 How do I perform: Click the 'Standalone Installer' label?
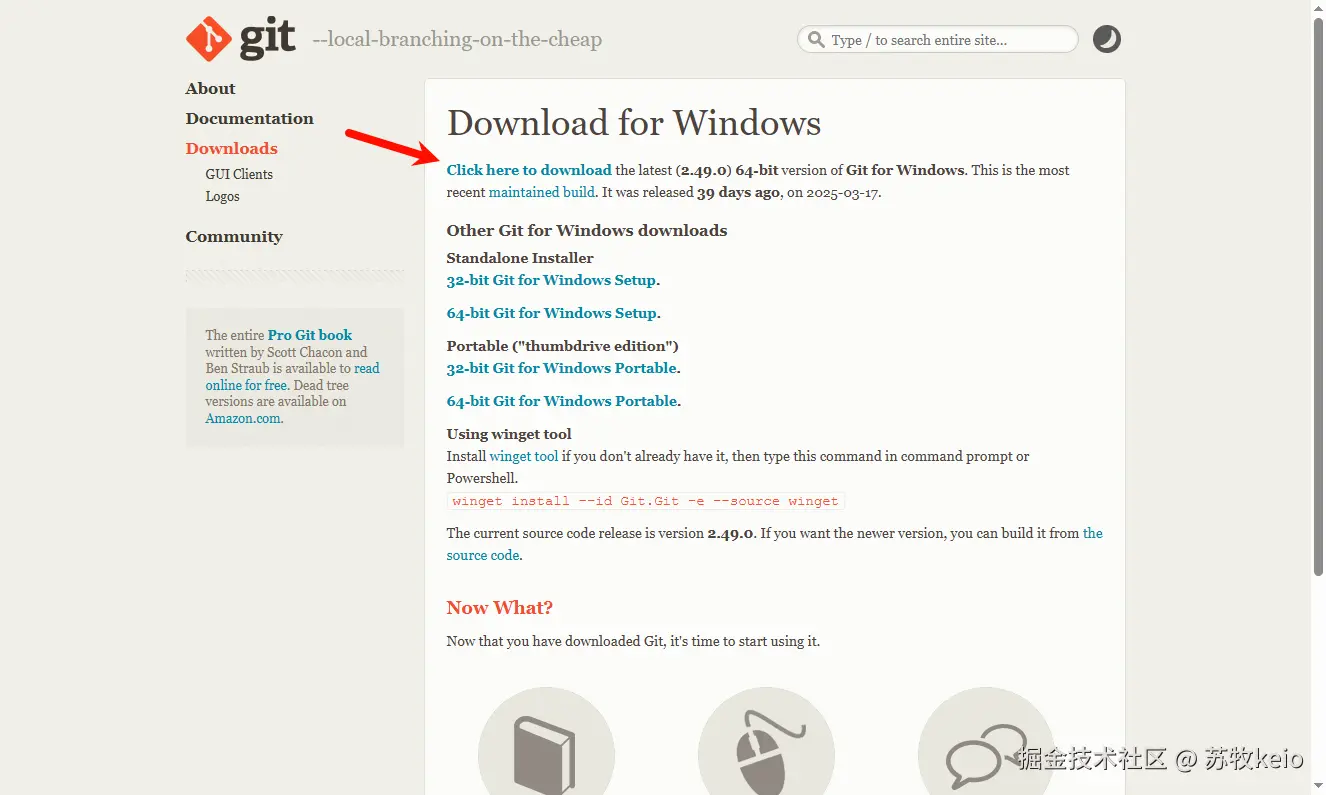tap(520, 258)
